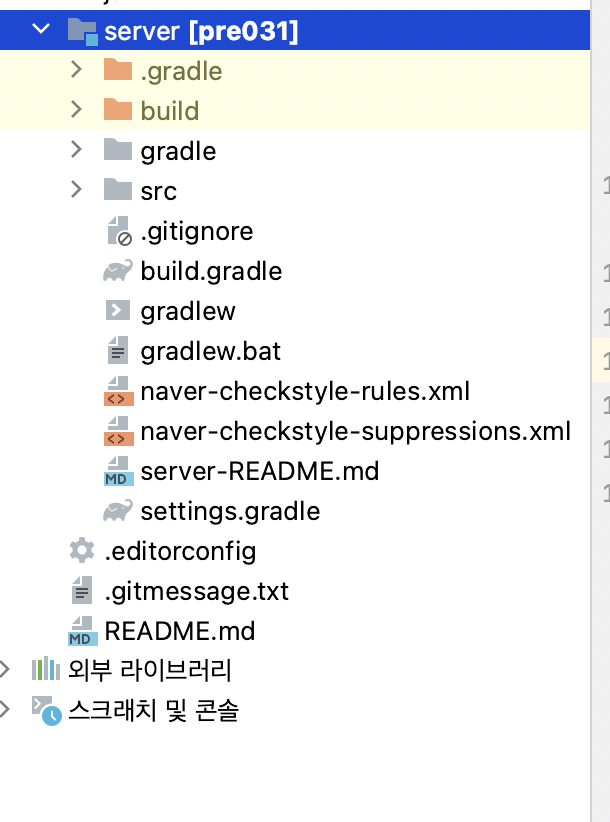Click the gray gradle folder icon

click(x=117, y=150)
